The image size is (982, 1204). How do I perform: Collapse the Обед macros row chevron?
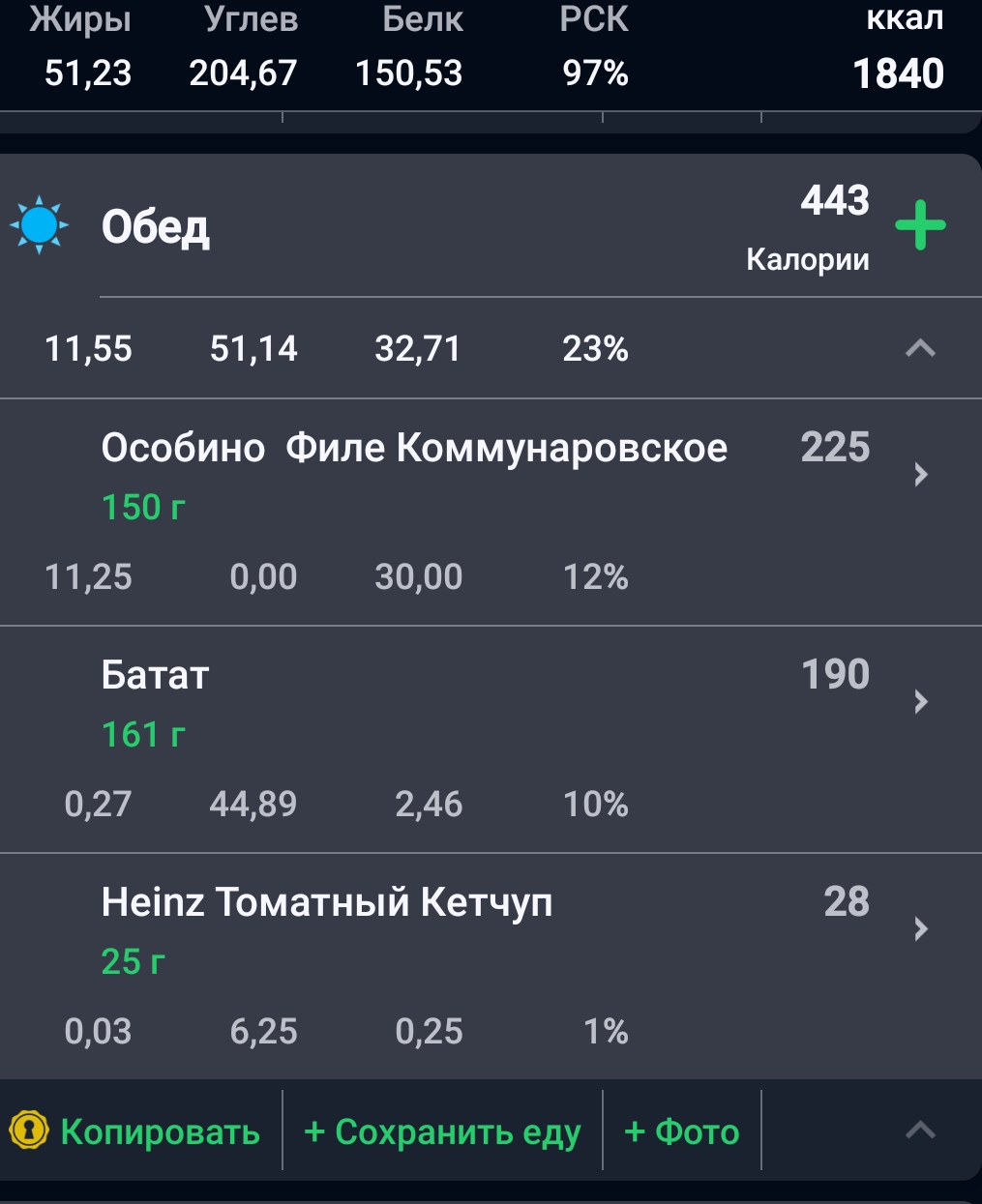[920, 348]
